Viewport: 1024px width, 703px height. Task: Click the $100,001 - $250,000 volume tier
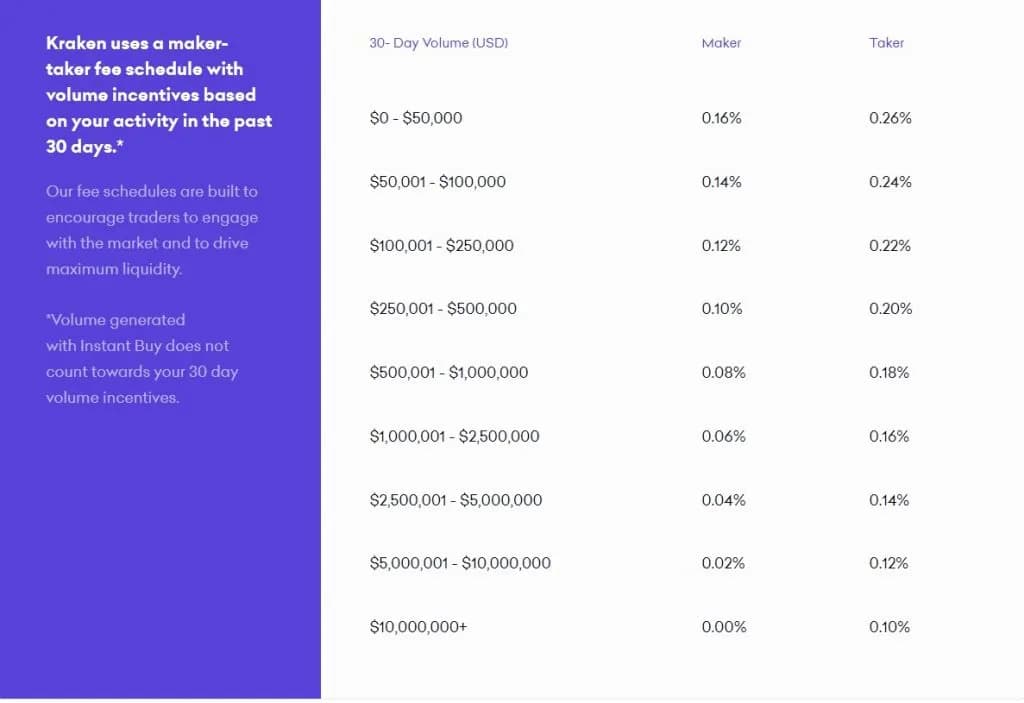[441, 245]
